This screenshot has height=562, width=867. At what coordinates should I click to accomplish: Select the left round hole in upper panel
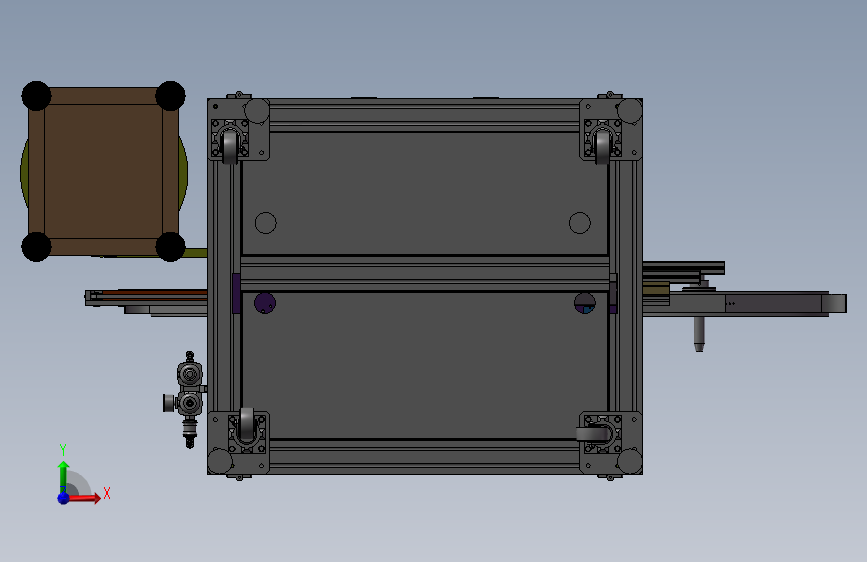(265, 223)
